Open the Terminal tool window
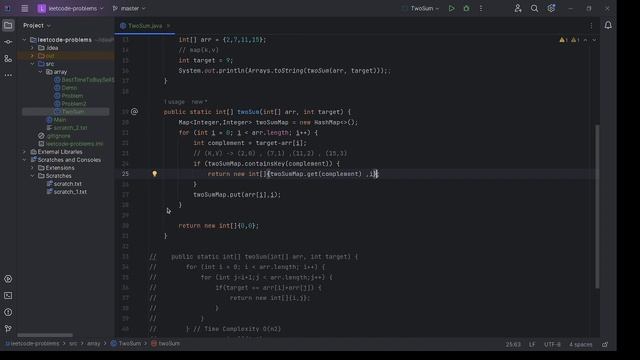The image size is (640, 360). (8, 296)
